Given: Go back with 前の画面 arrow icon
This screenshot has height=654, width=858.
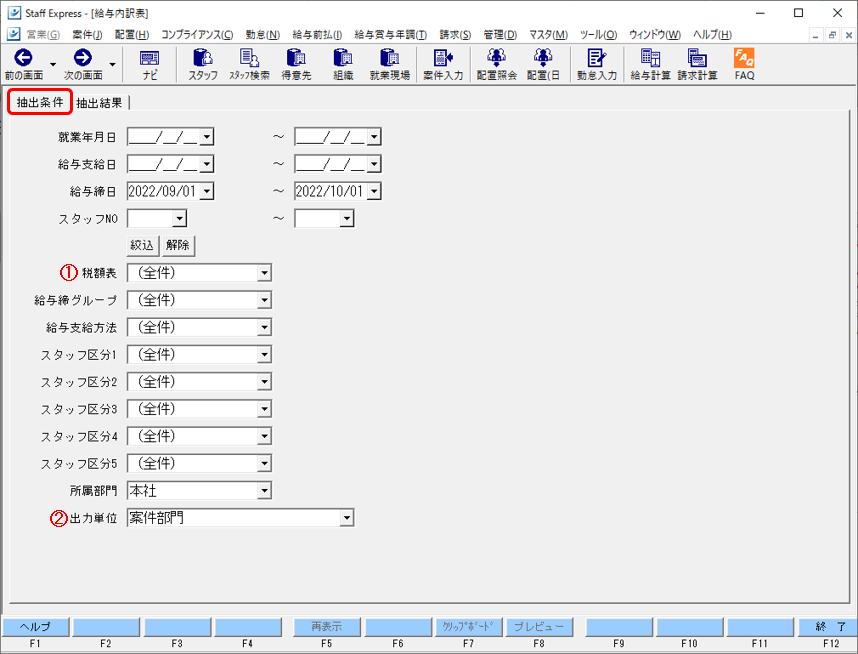Looking at the screenshot, I should click(23, 57).
